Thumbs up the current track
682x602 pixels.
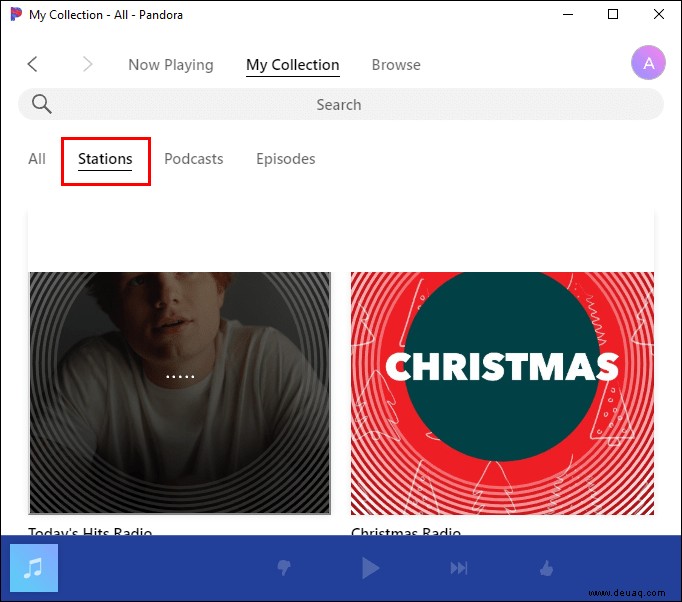point(546,568)
